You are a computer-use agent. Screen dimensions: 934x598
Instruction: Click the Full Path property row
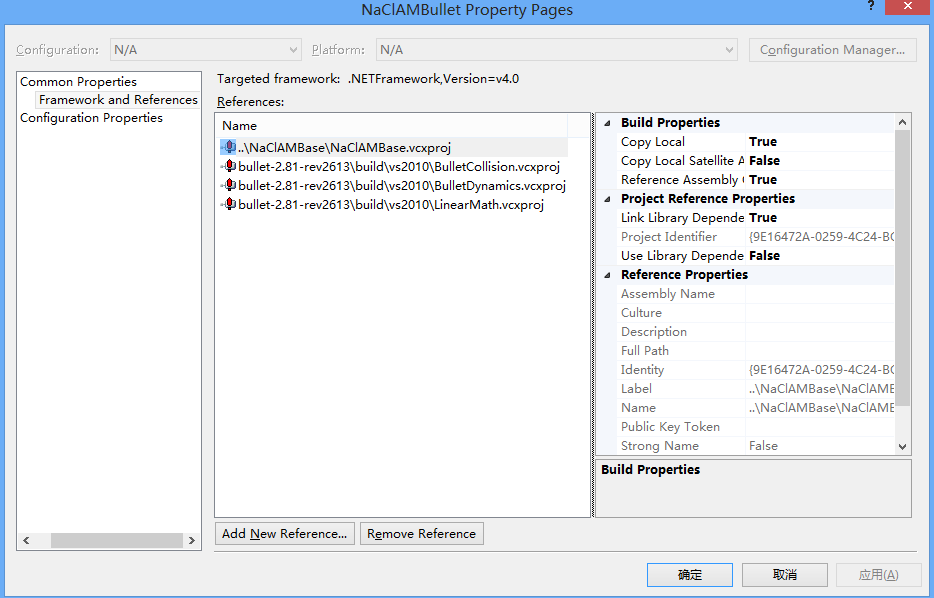click(755, 351)
